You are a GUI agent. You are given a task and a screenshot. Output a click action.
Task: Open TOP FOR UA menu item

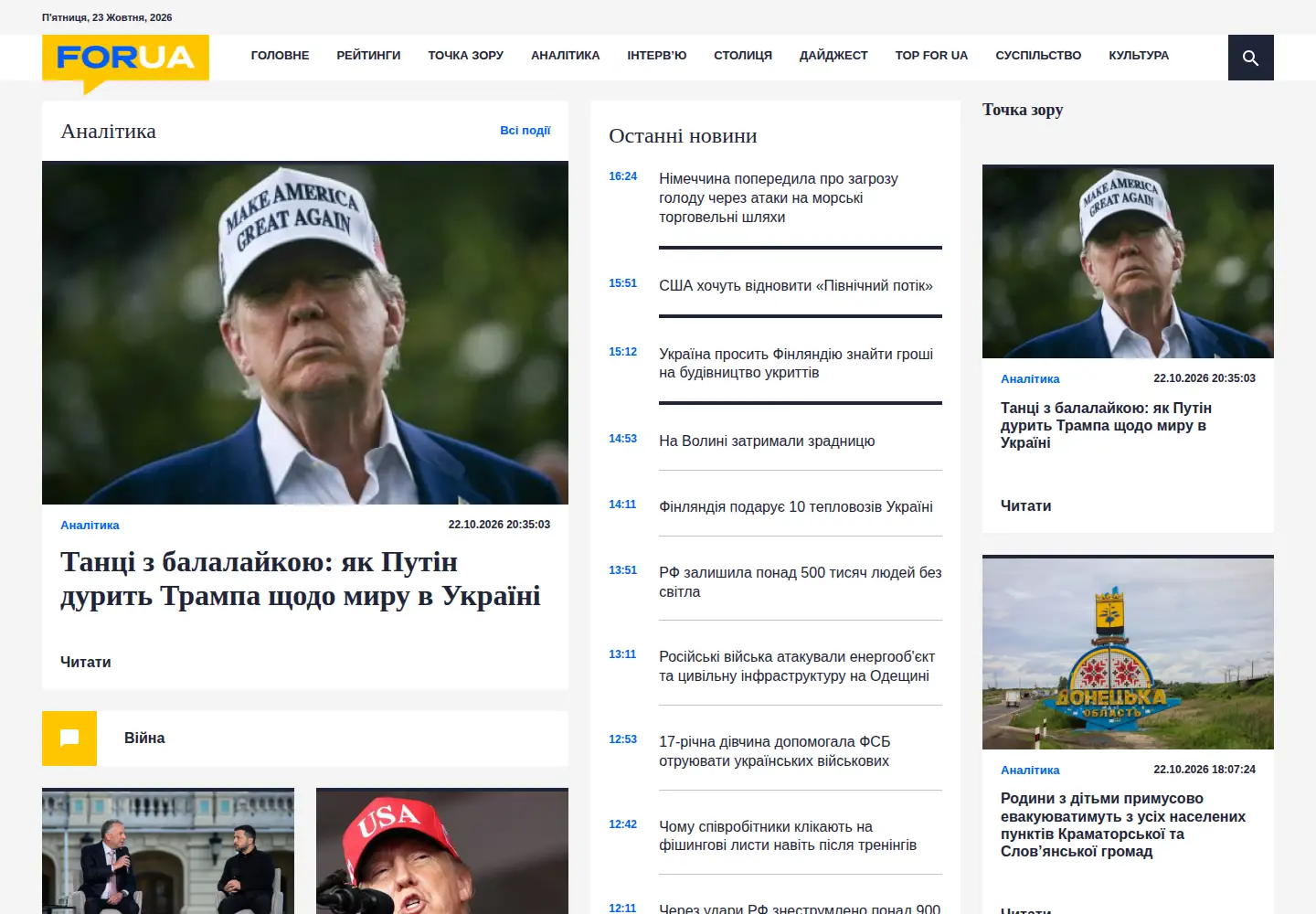(x=931, y=56)
